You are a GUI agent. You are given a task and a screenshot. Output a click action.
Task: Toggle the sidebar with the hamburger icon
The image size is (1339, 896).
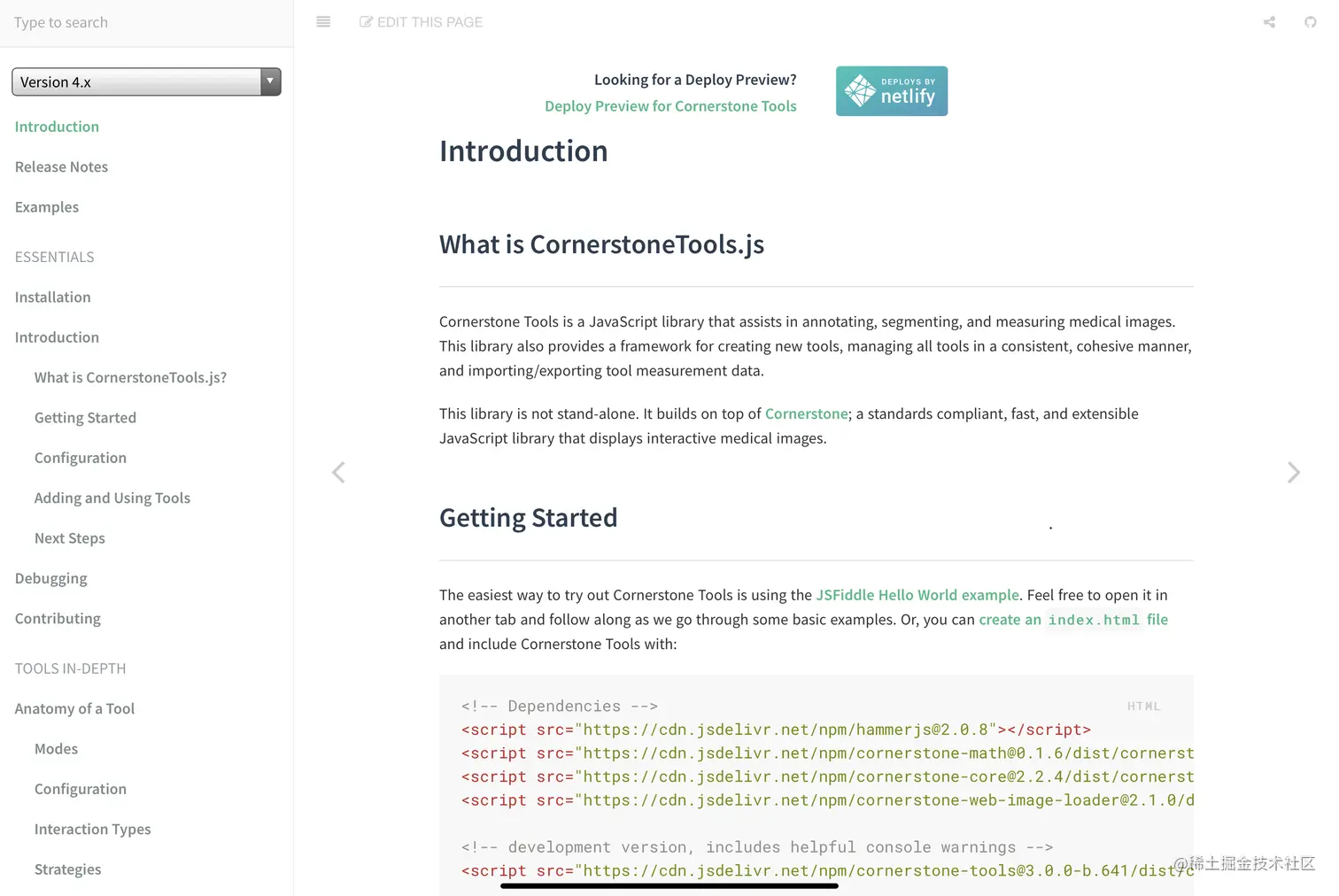point(323,22)
